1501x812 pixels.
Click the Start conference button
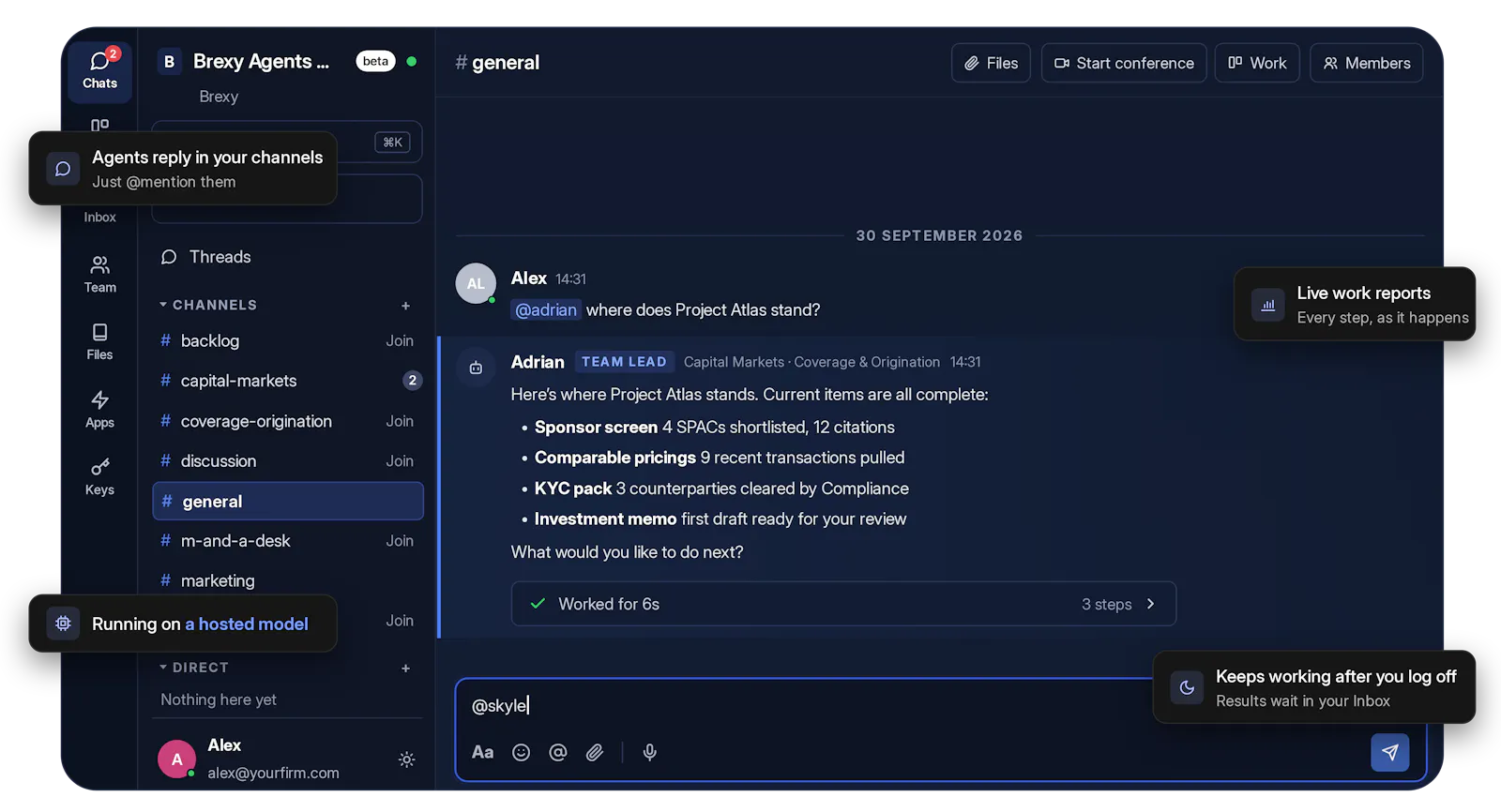coord(1124,63)
